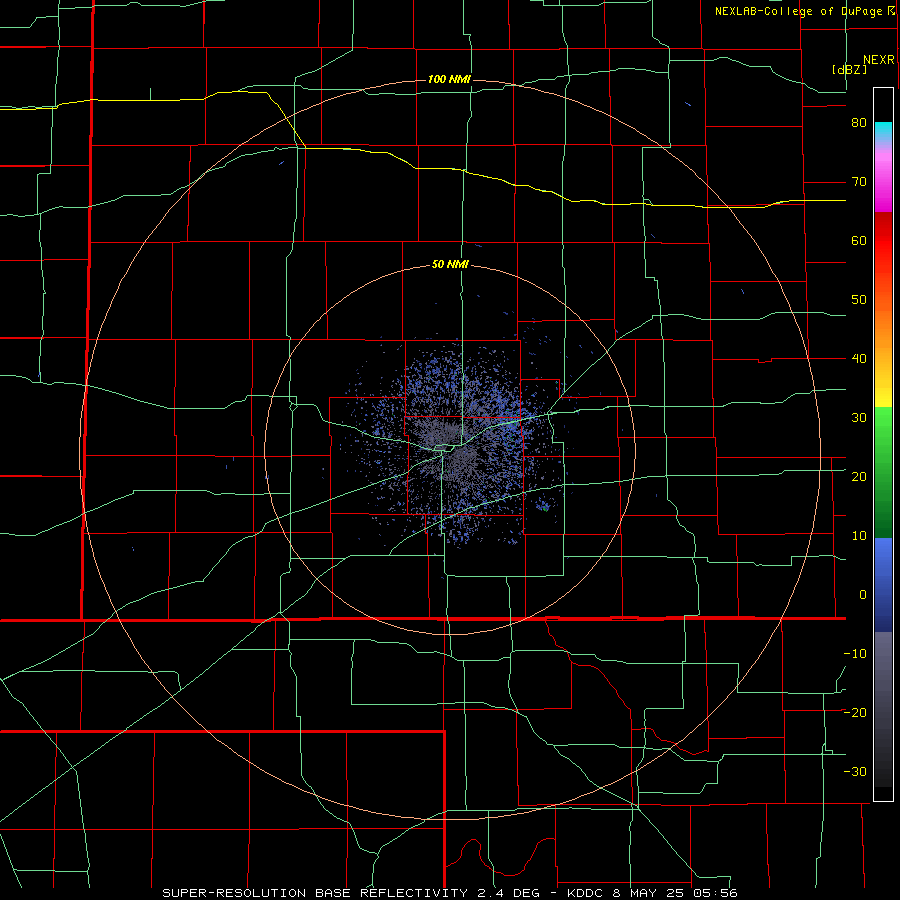Click the -10 value on the dBZ scale

click(x=855, y=654)
